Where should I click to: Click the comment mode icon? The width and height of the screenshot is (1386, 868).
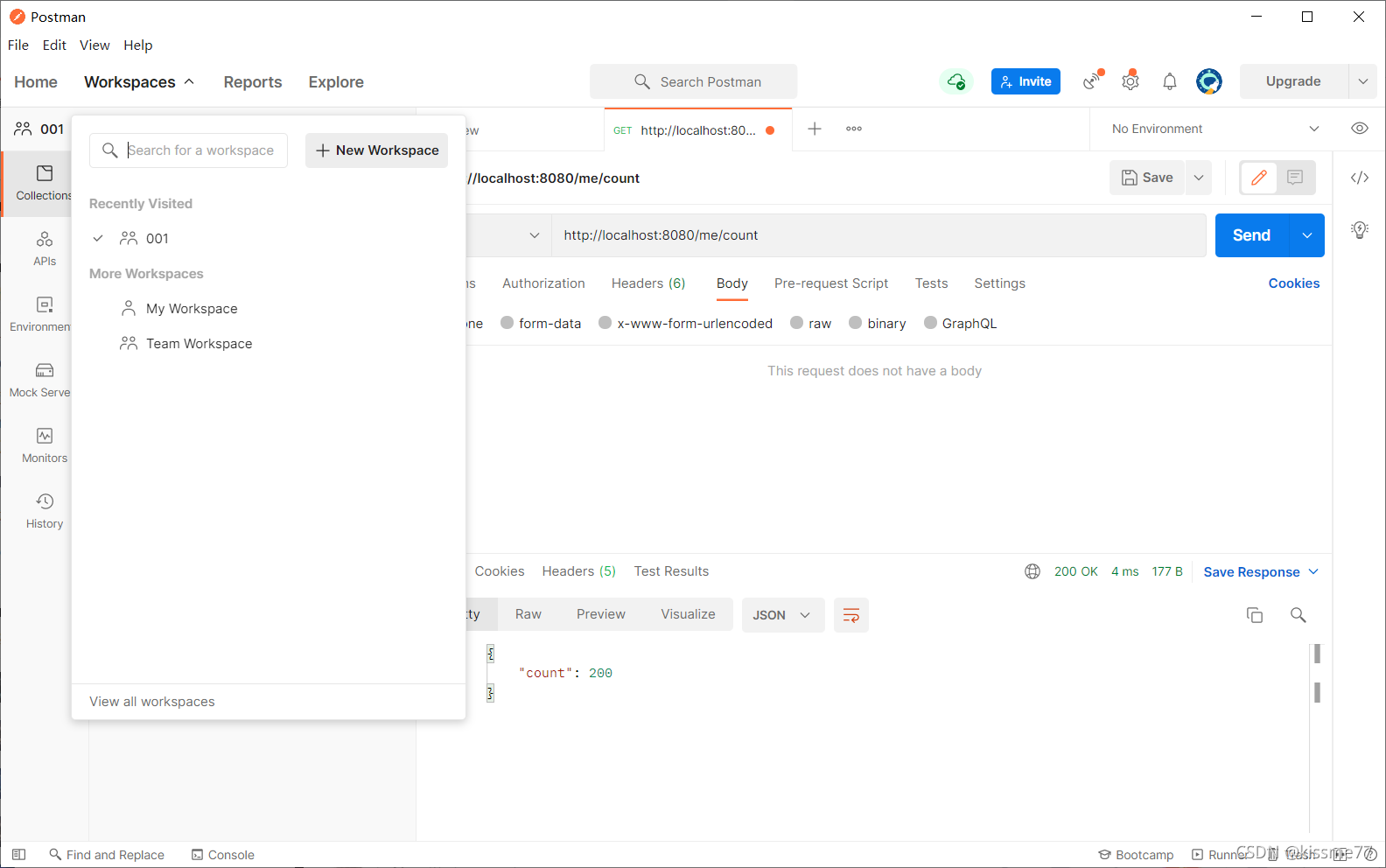point(1295,178)
